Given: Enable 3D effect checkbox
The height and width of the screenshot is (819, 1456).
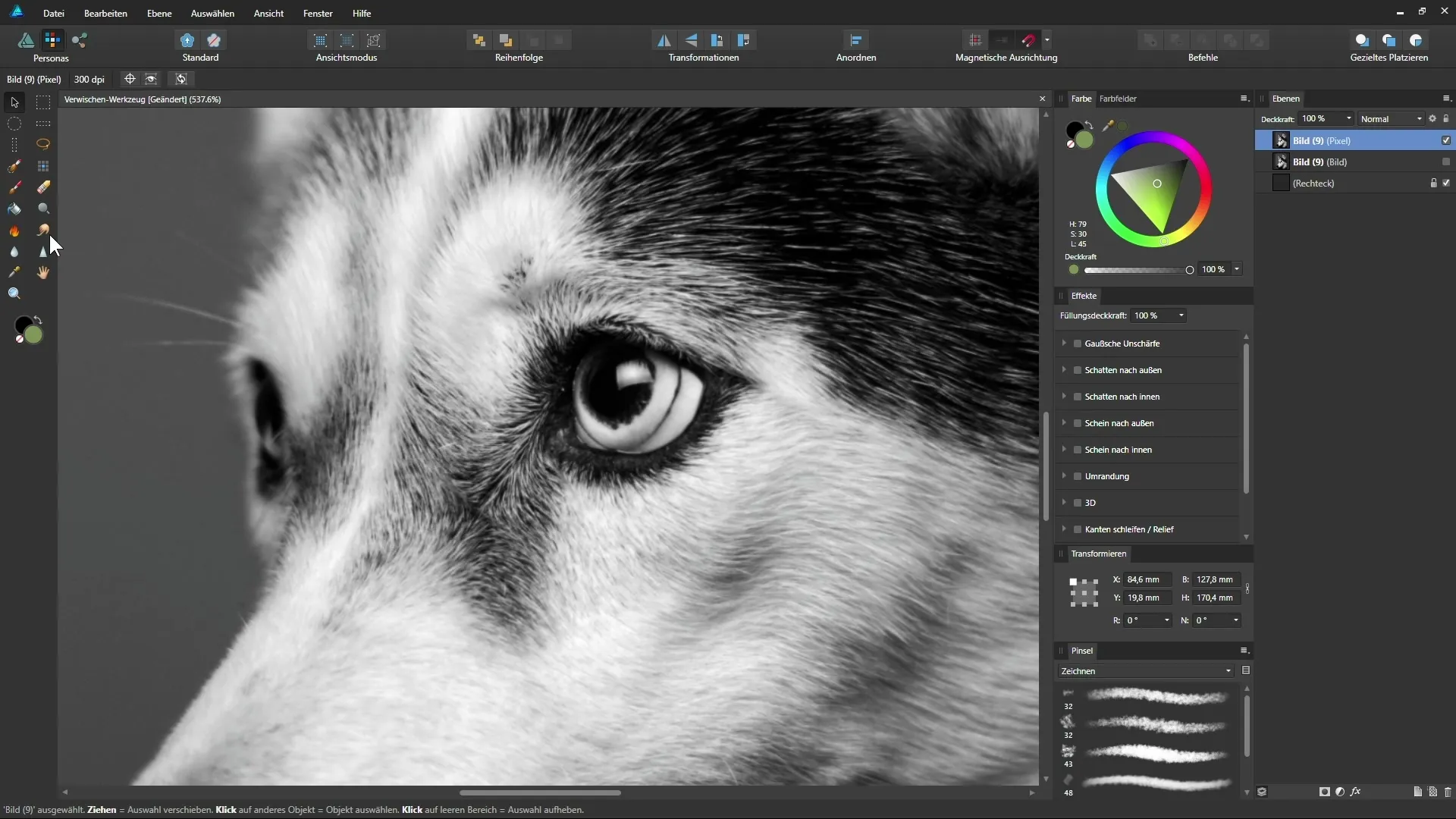Looking at the screenshot, I should pyautogui.click(x=1077, y=503).
